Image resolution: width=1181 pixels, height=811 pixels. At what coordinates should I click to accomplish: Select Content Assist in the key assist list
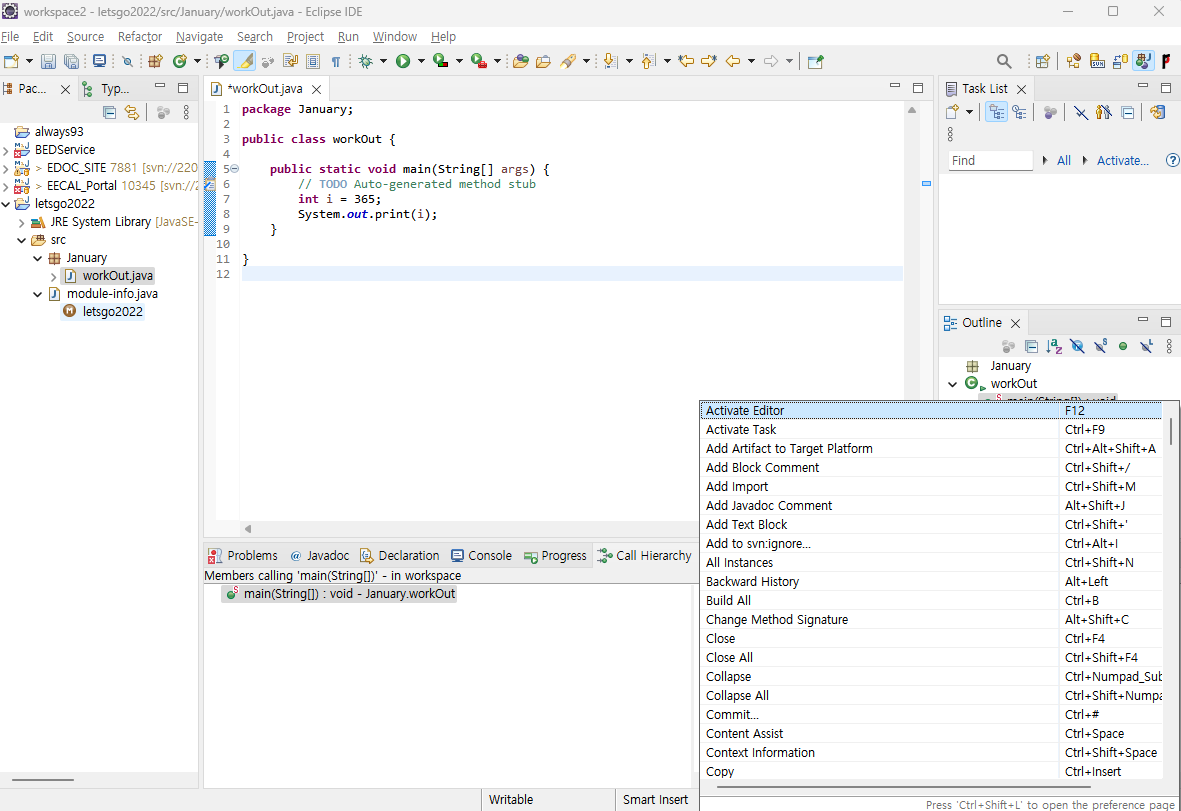931,733
